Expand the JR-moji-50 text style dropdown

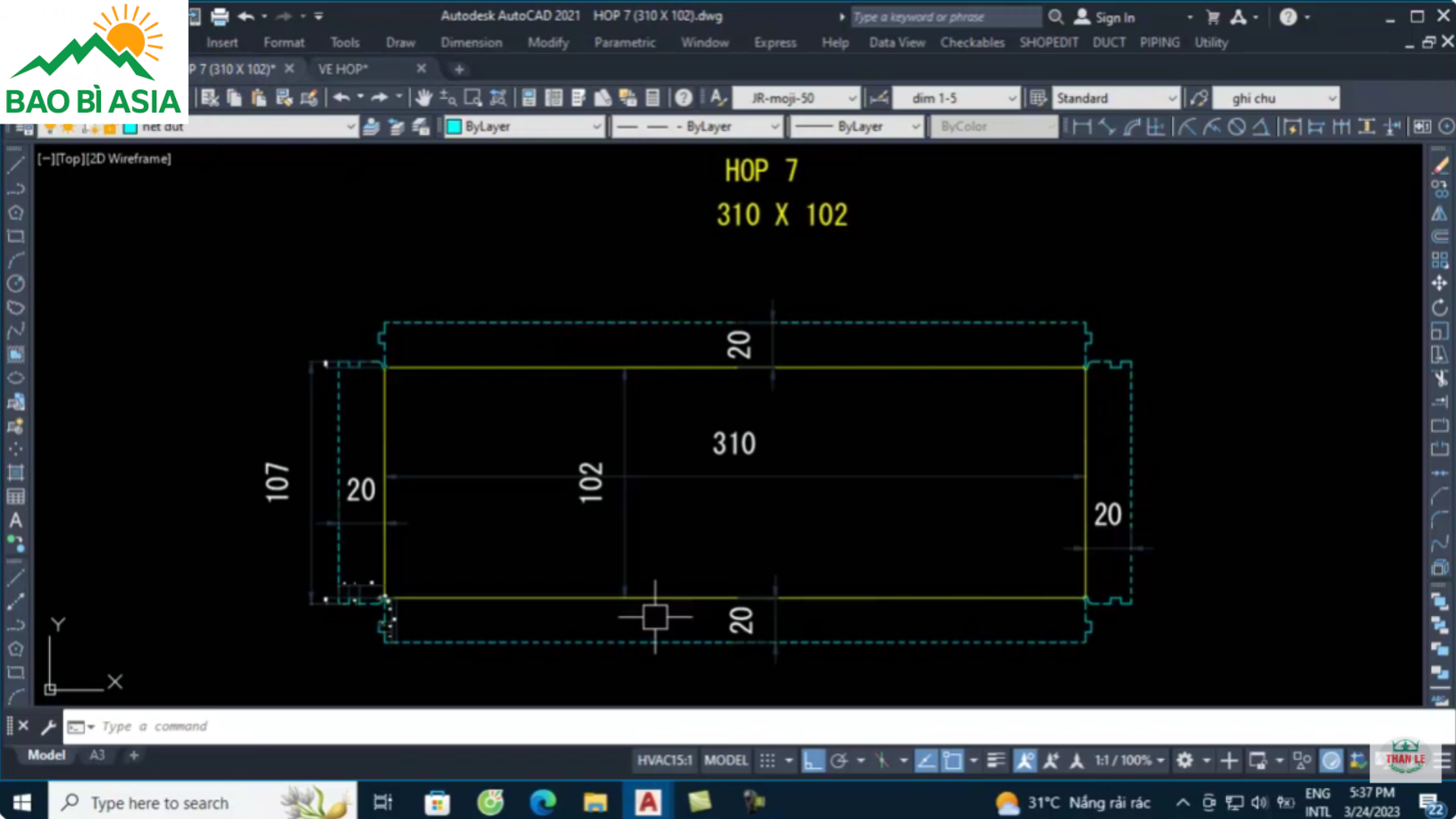pyautogui.click(x=852, y=99)
